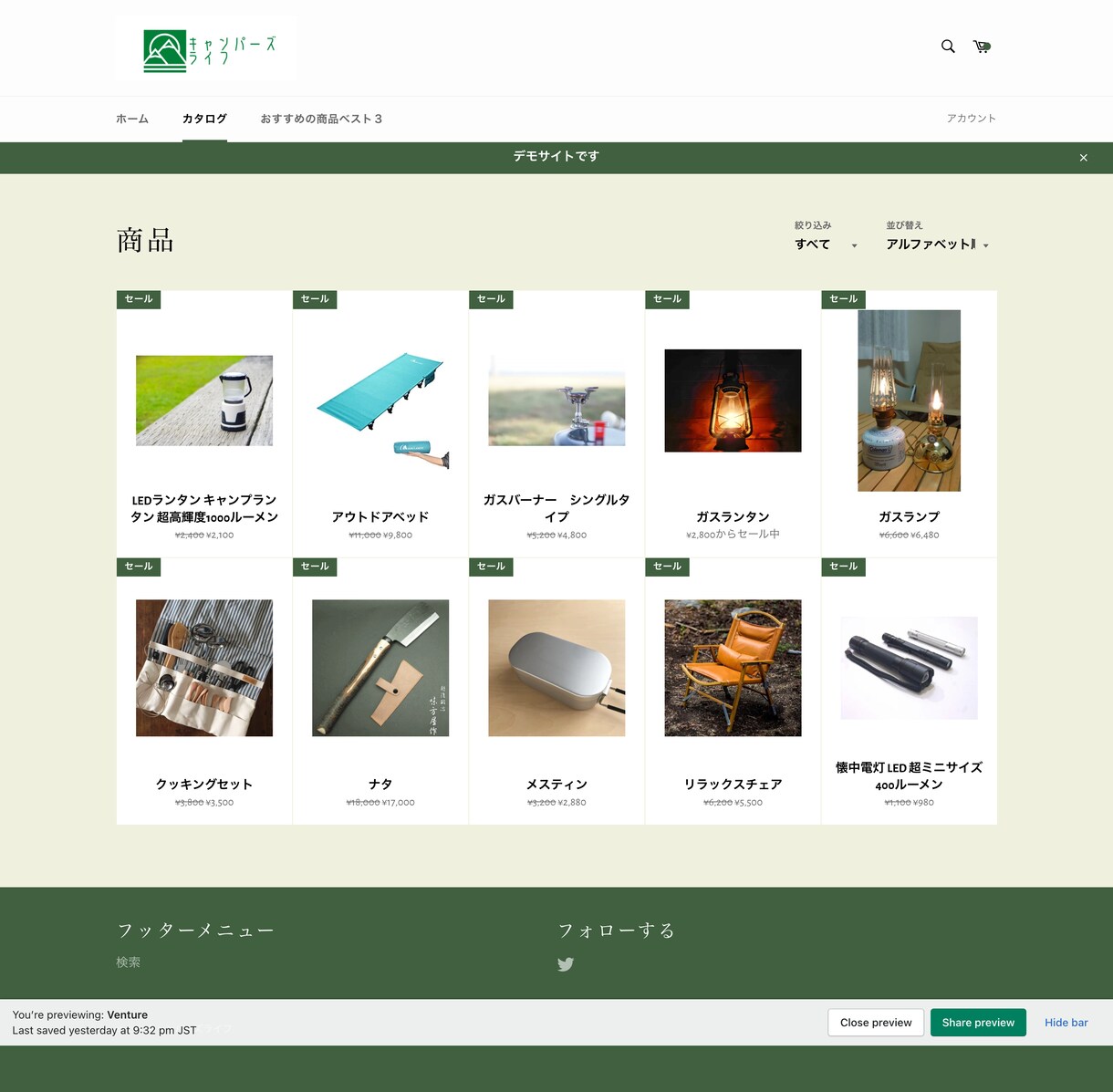
Task: Open the LED lantern product image
Action: point(204,400)
